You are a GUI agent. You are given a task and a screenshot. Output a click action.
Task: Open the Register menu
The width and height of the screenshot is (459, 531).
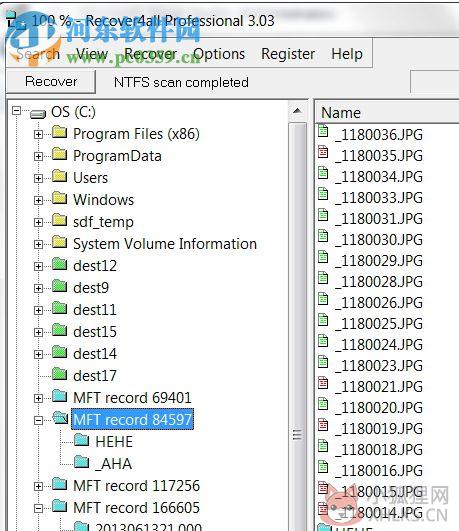tap(288, 54)
